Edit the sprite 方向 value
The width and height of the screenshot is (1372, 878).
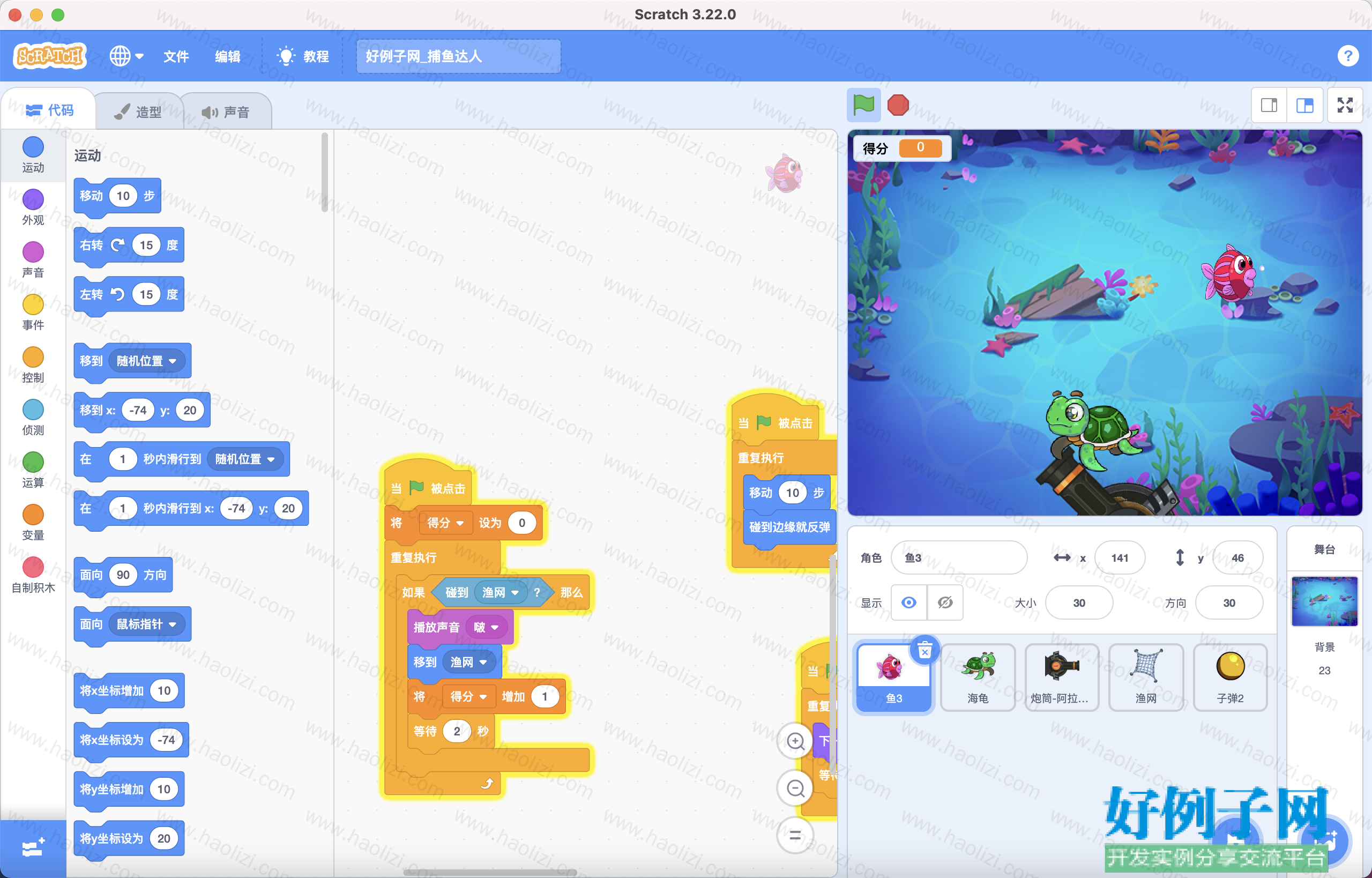click(1228, 602)
